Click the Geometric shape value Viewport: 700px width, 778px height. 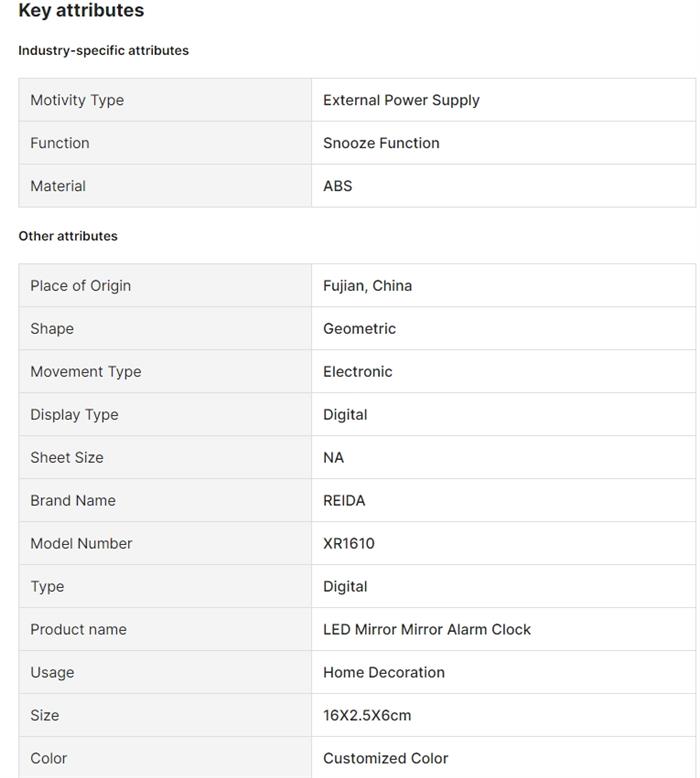tap(359, 329)
